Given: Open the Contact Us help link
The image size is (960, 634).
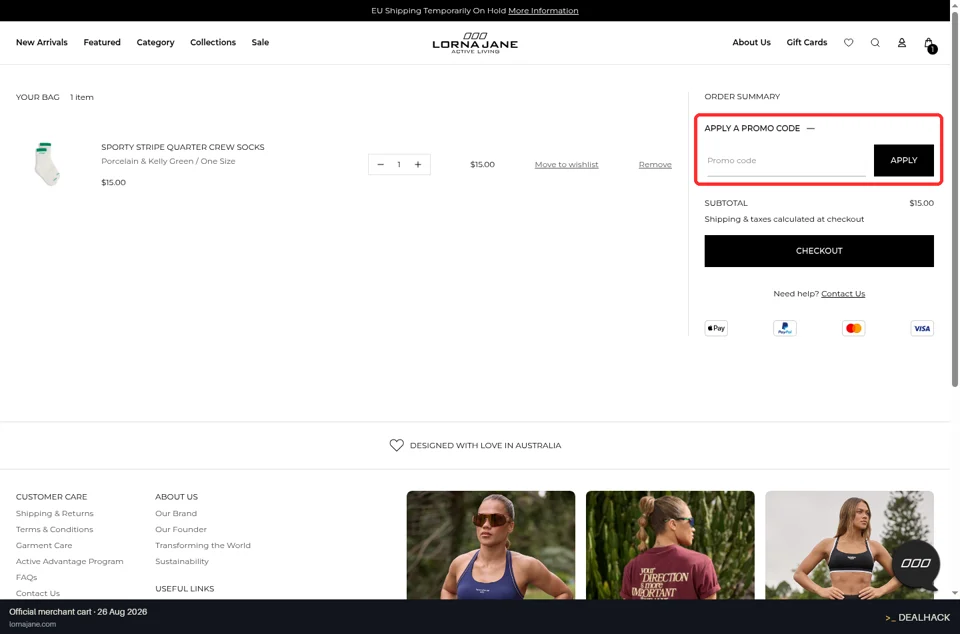Looking at the screenshot, I should [843, 294].
